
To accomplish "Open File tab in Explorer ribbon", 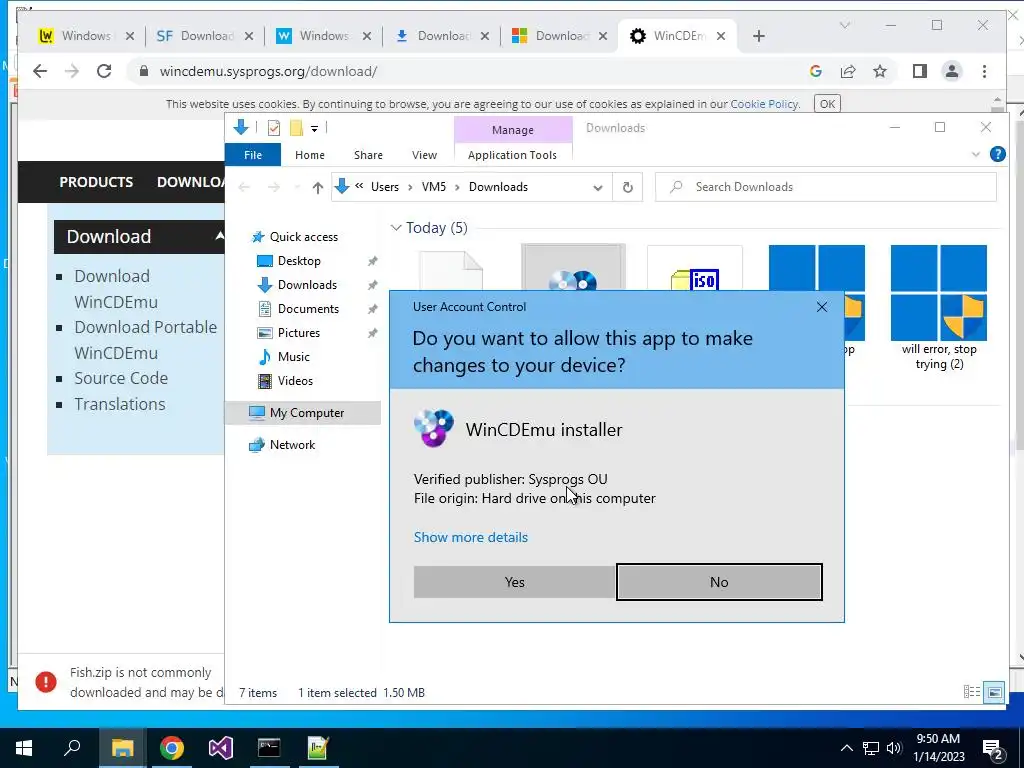I will (x=253, y=155).
